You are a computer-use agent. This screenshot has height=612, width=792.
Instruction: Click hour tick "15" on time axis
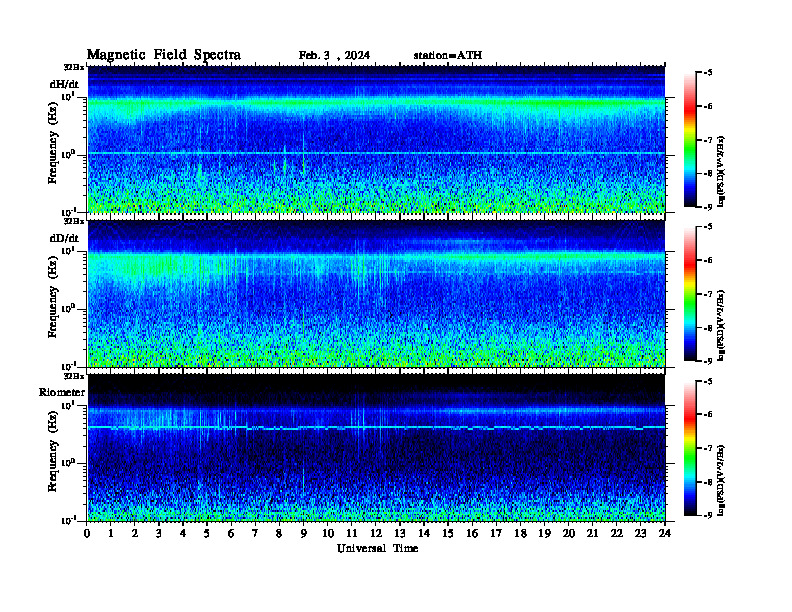(448, 534)
